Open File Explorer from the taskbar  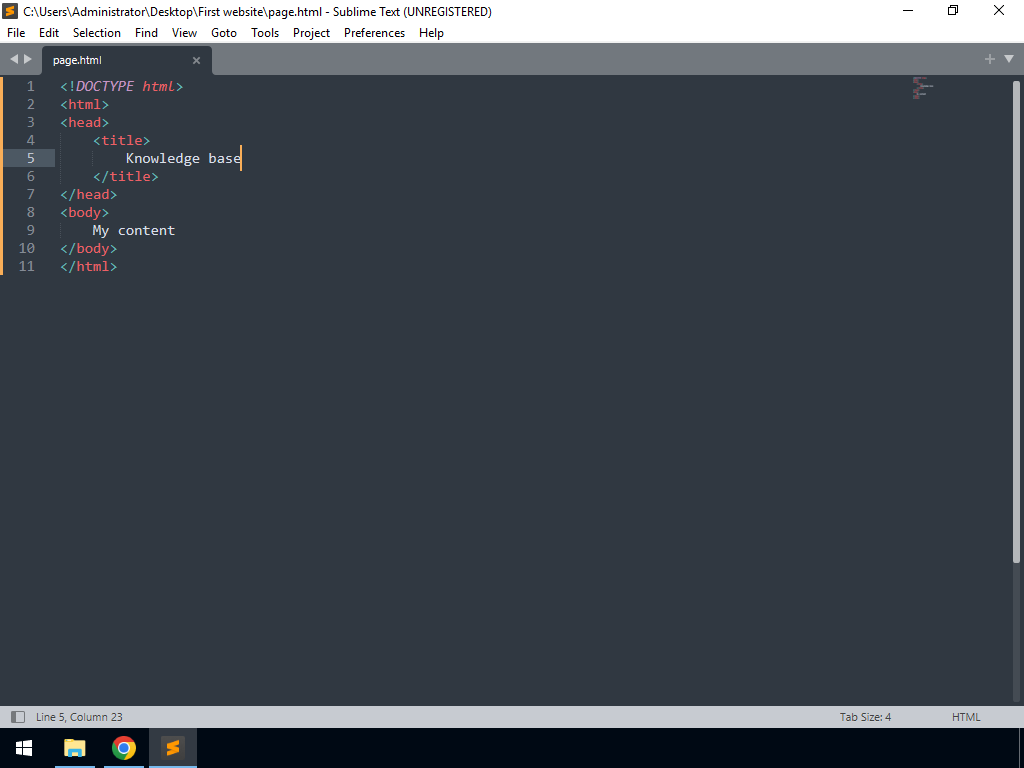tap(74, 748)
